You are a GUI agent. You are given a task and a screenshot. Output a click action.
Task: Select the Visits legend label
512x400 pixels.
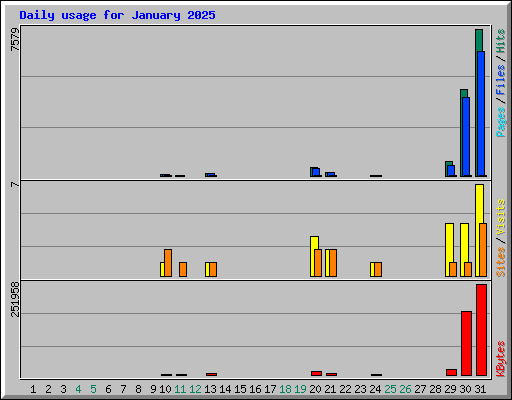501,218
